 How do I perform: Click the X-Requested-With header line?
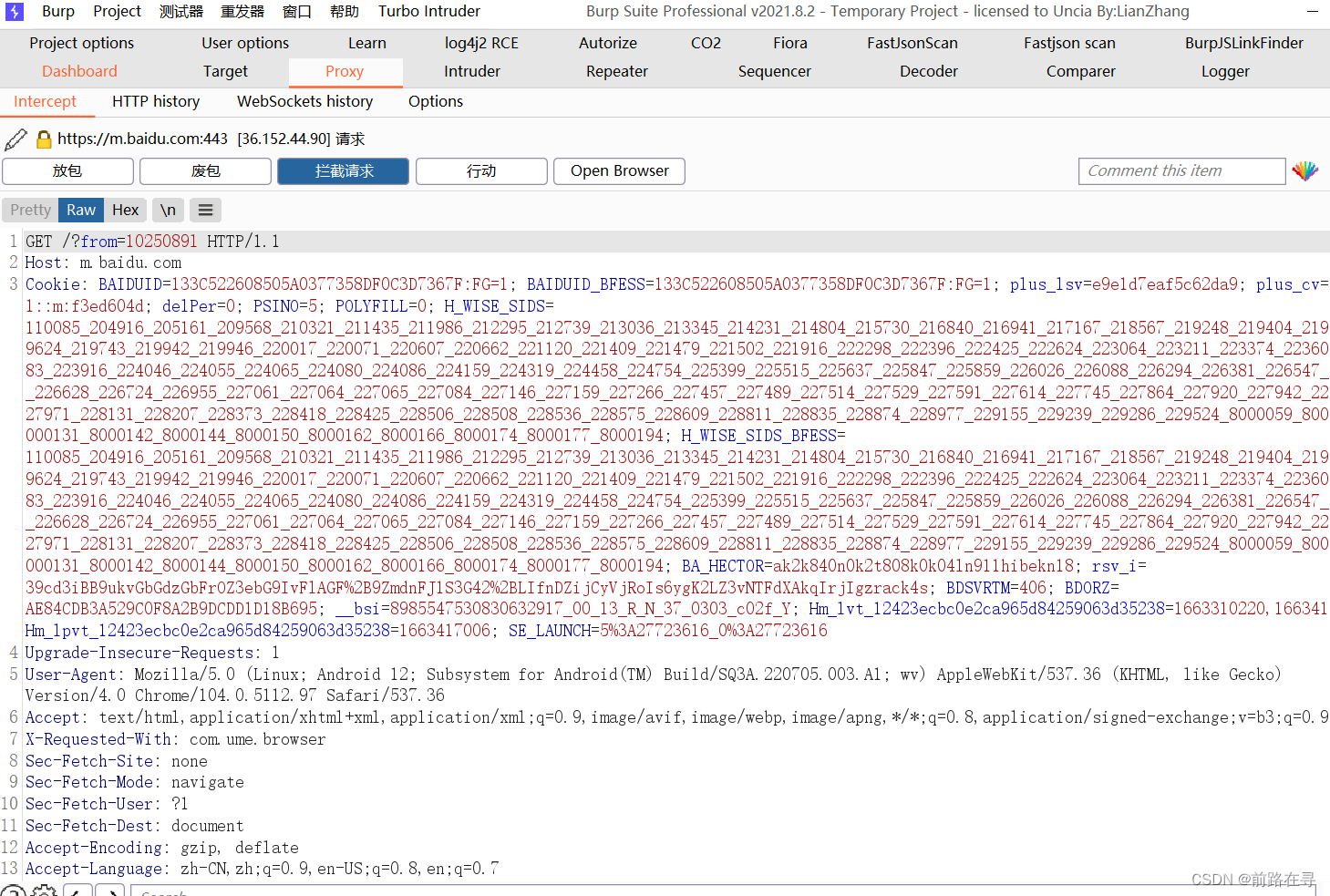175,739
